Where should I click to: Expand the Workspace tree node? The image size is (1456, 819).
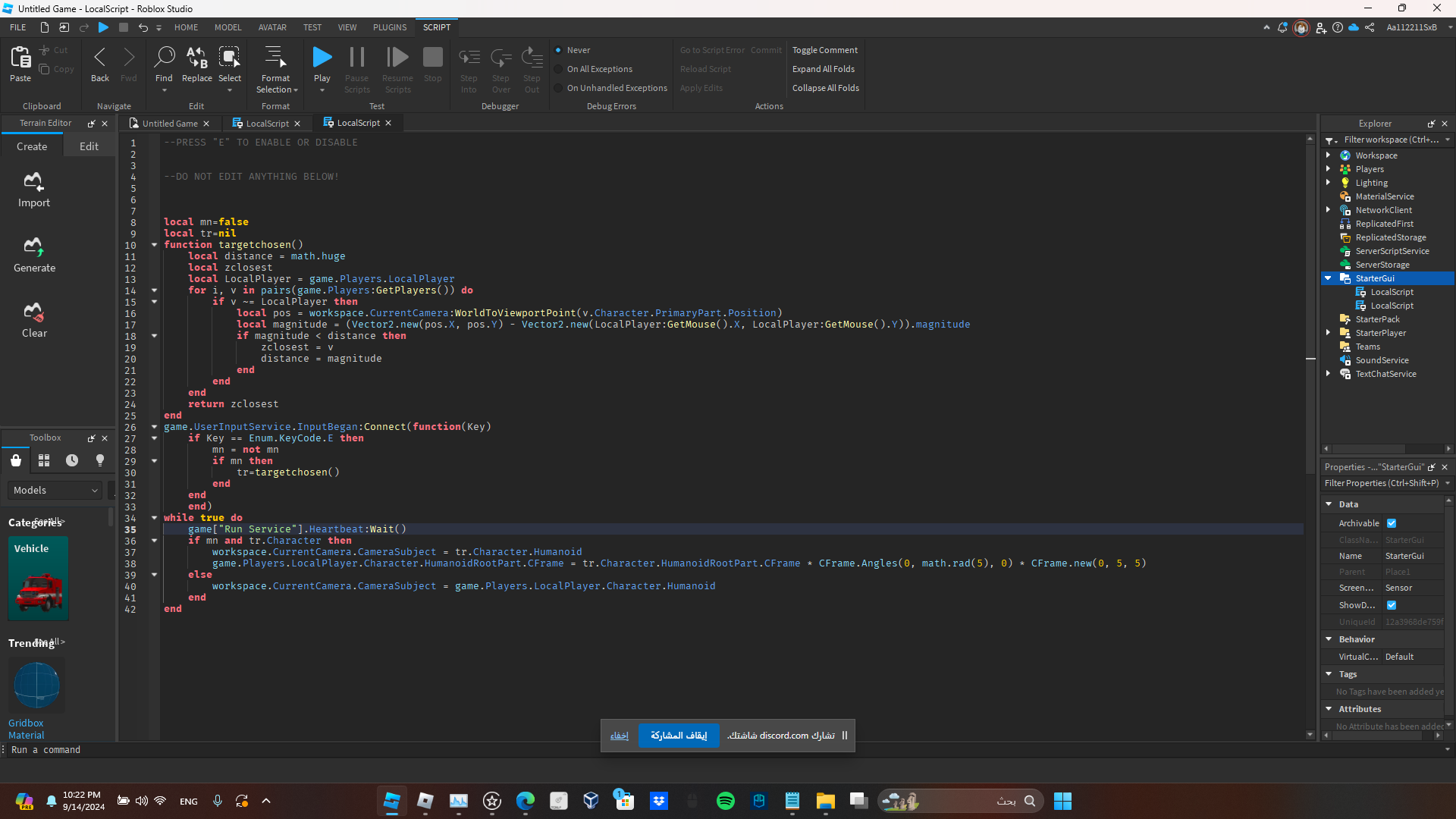coord(1328,155)
